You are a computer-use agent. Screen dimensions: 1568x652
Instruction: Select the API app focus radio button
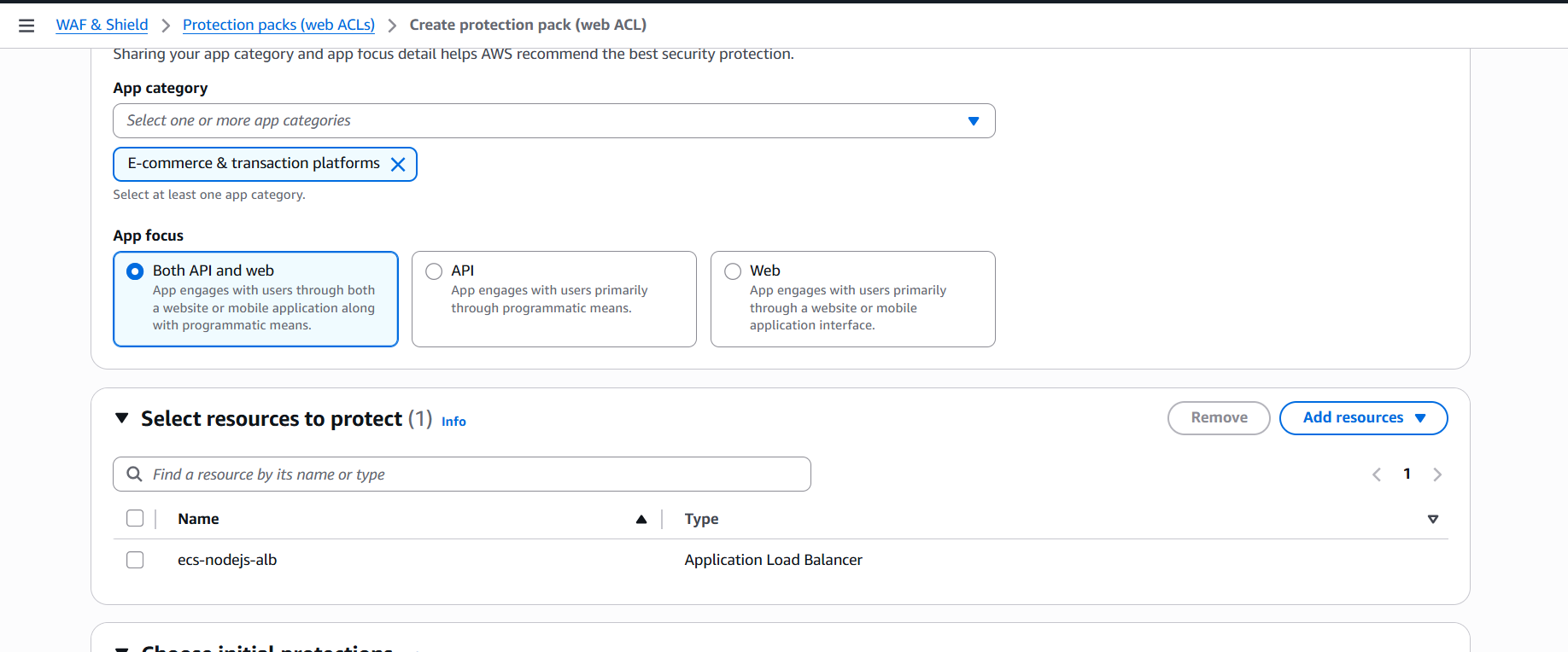(434, 271)
